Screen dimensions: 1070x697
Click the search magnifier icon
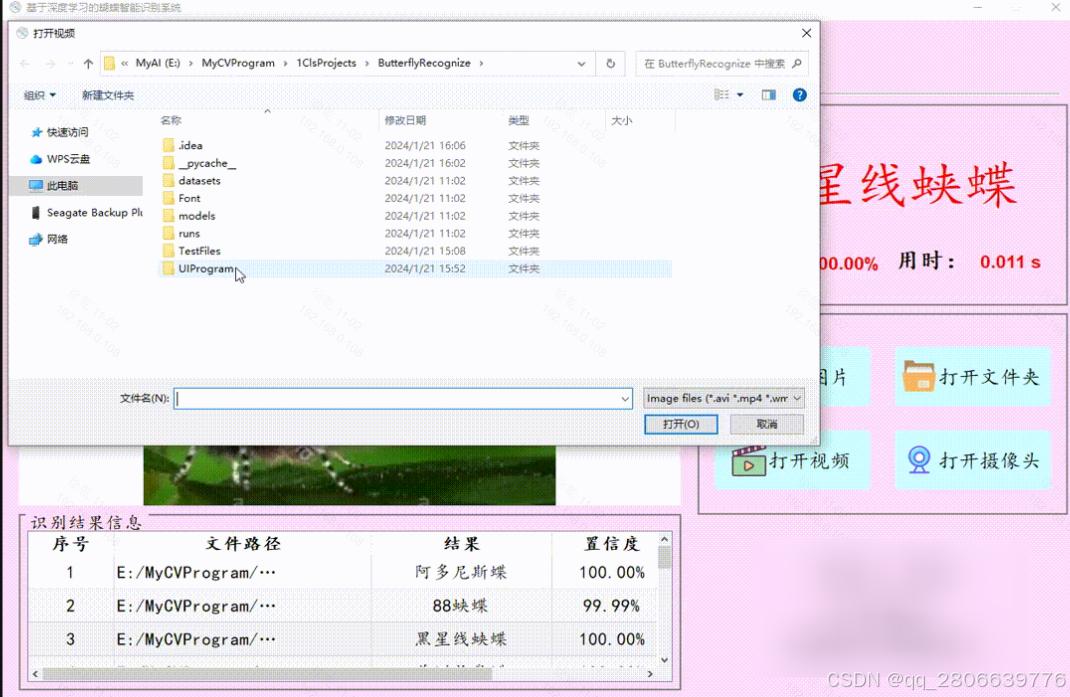click(796, 63)
